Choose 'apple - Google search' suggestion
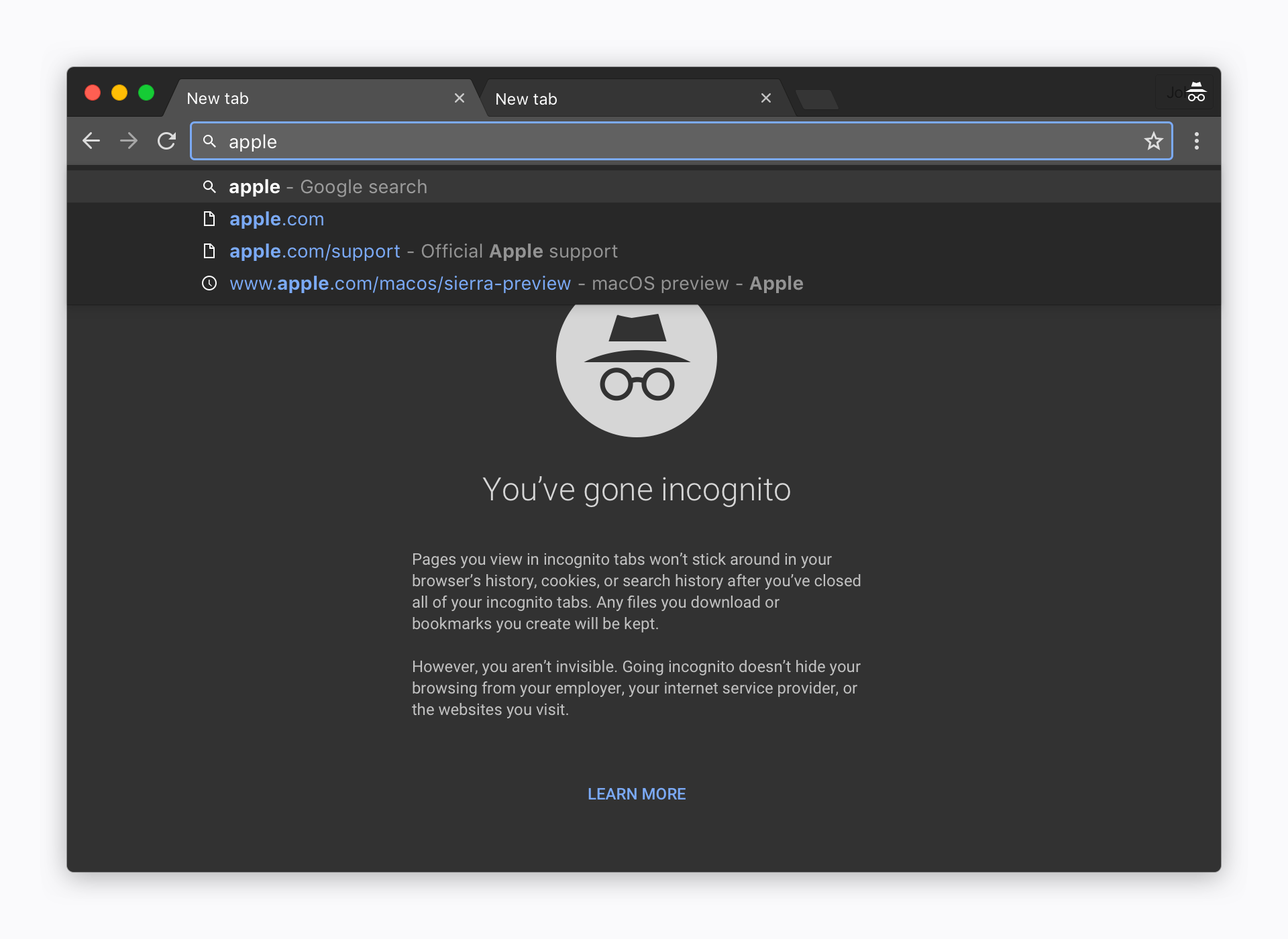 tap(644, 186)
